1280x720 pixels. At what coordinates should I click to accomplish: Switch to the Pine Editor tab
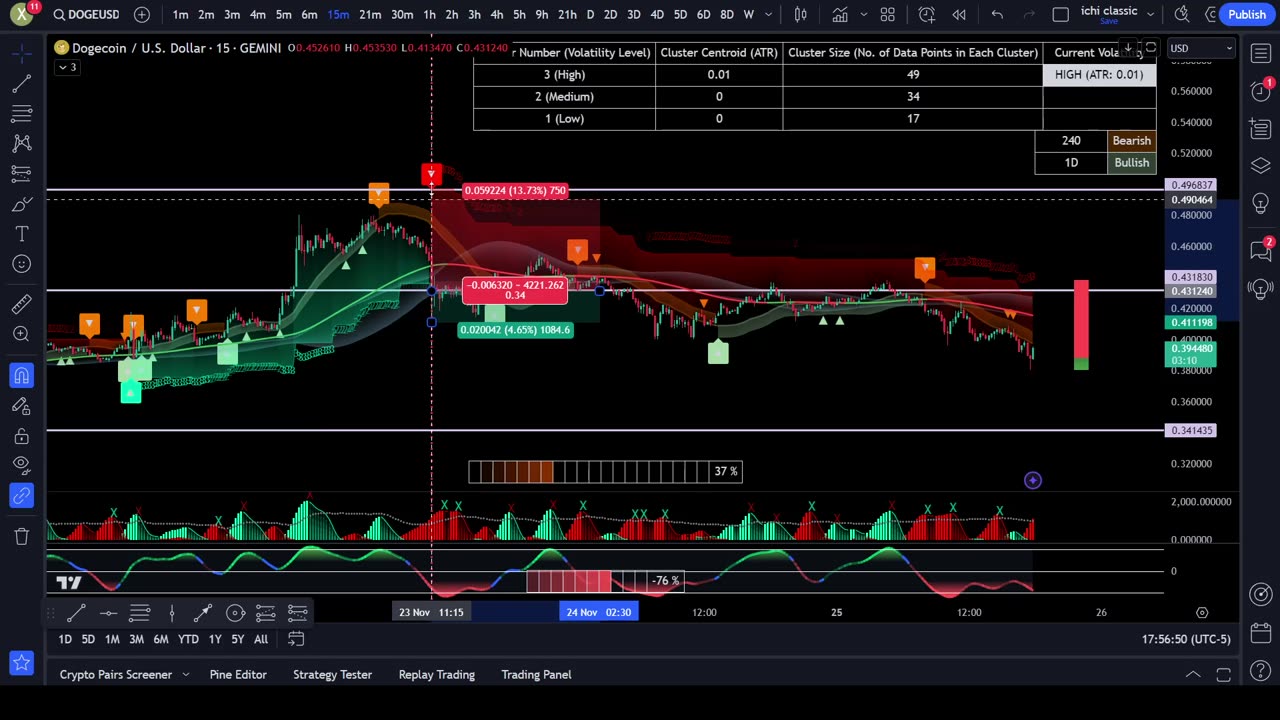point(238,675)
